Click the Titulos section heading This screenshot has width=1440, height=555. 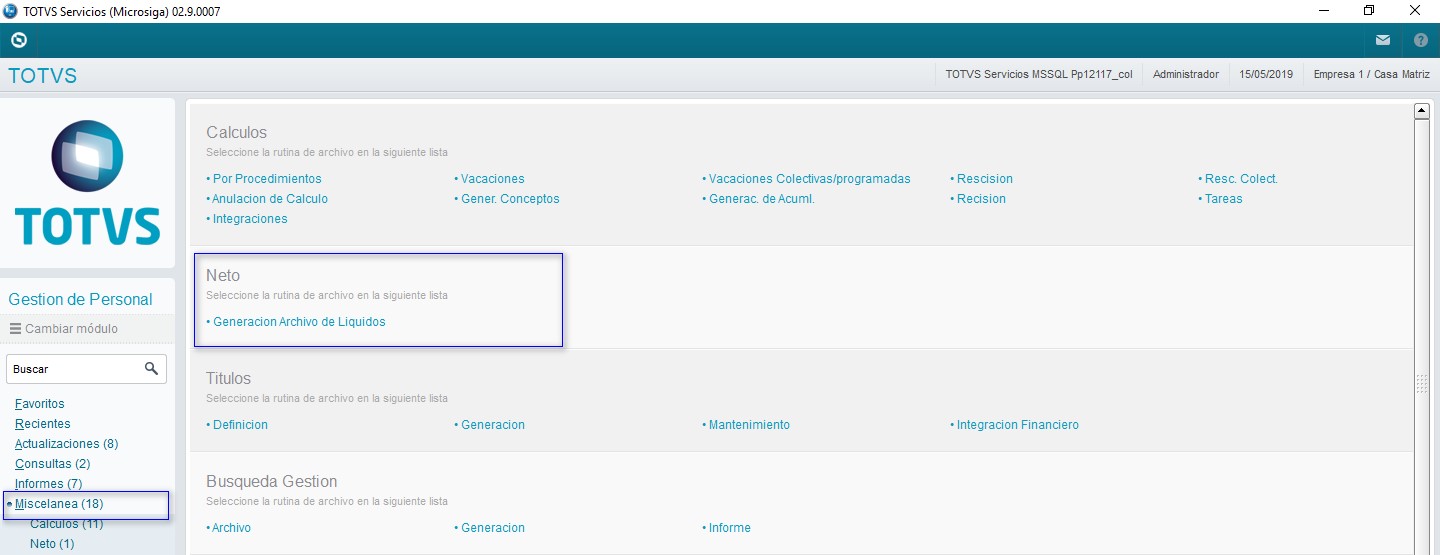click(x=229, y=378)
